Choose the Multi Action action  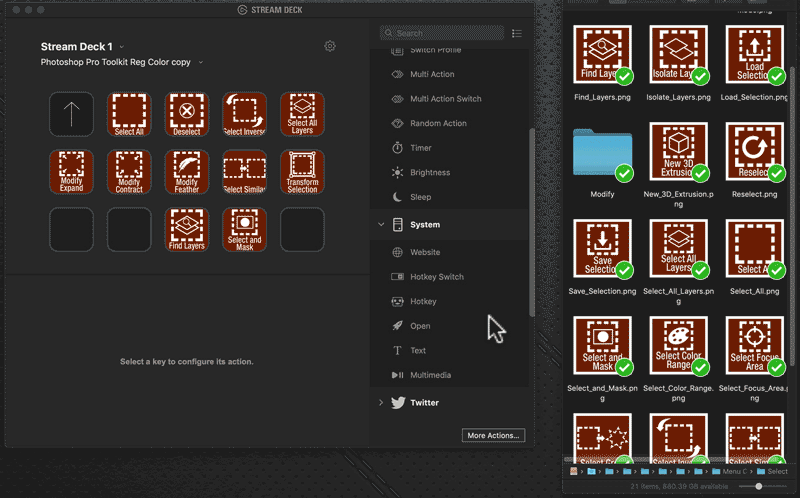(449, 74)
